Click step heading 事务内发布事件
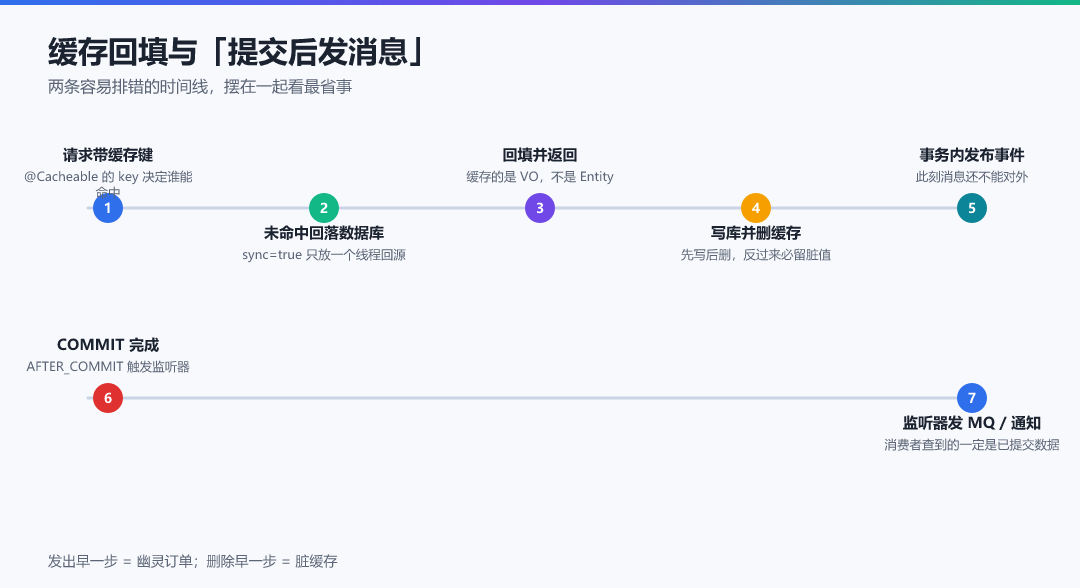This screenshot has width=1080, height=588. click(972, 155)
